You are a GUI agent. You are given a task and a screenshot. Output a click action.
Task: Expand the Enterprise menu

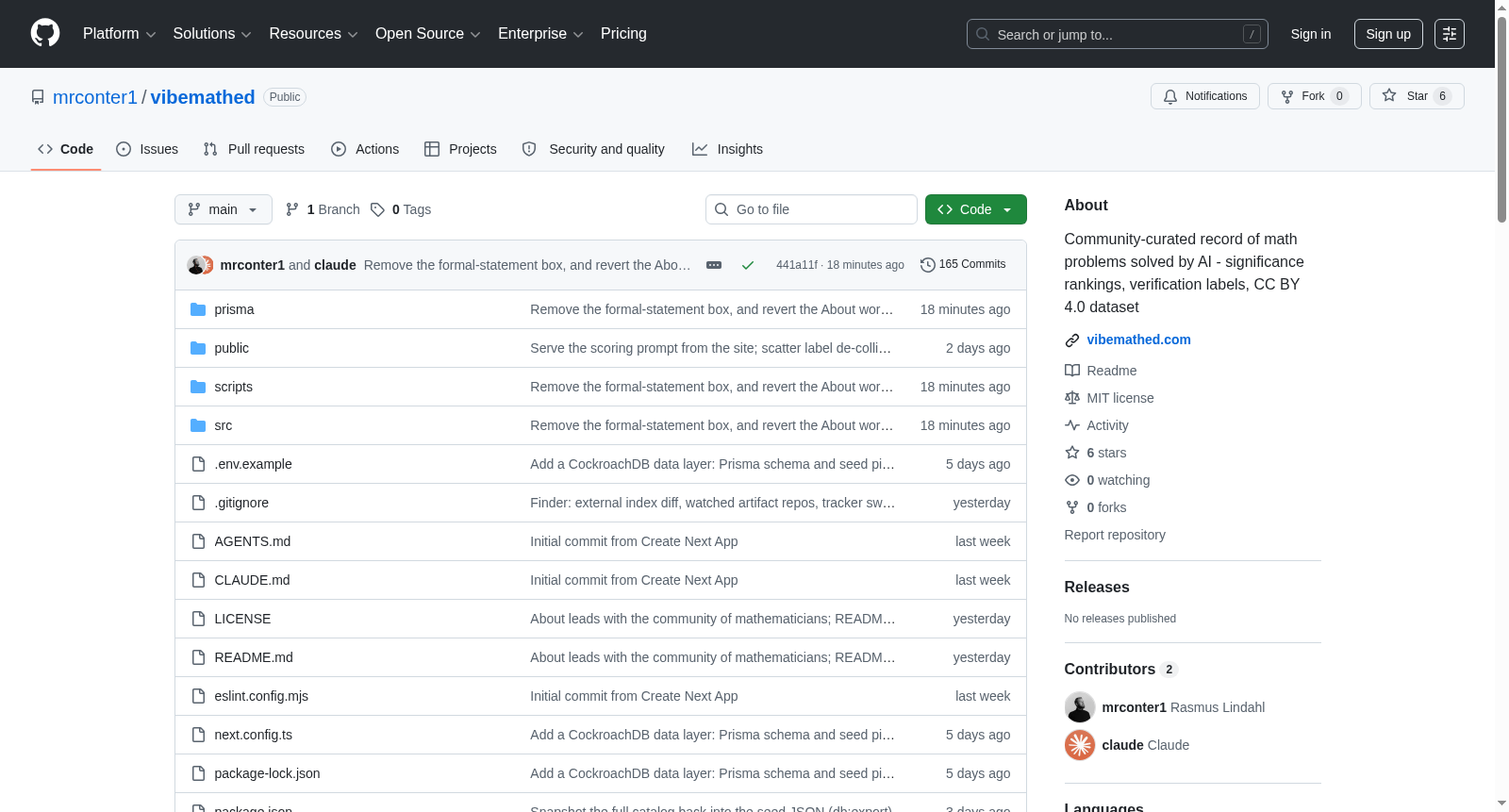pyautogui.click(x=540, y=34)
